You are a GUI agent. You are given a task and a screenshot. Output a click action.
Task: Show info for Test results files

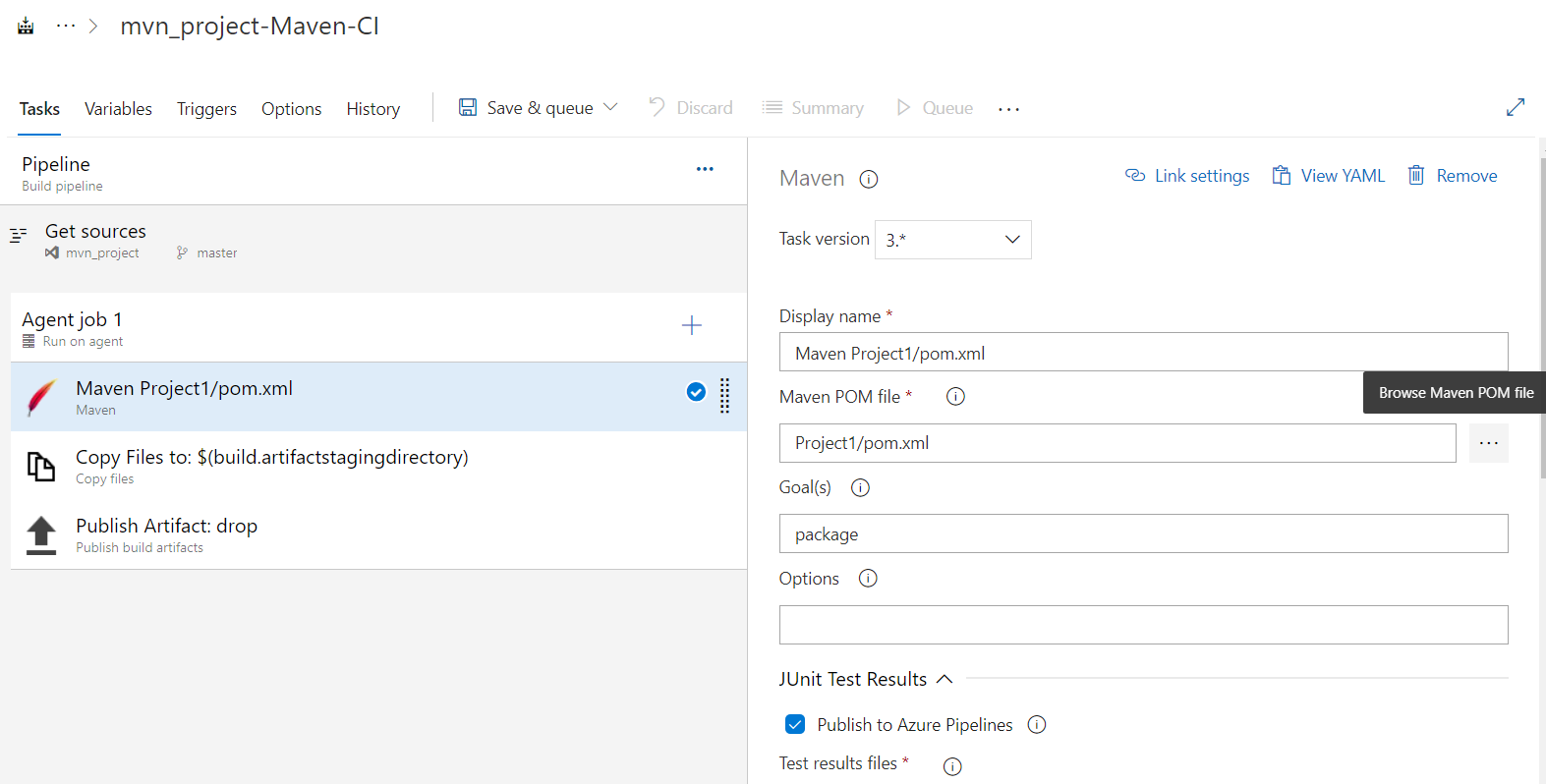952,766
